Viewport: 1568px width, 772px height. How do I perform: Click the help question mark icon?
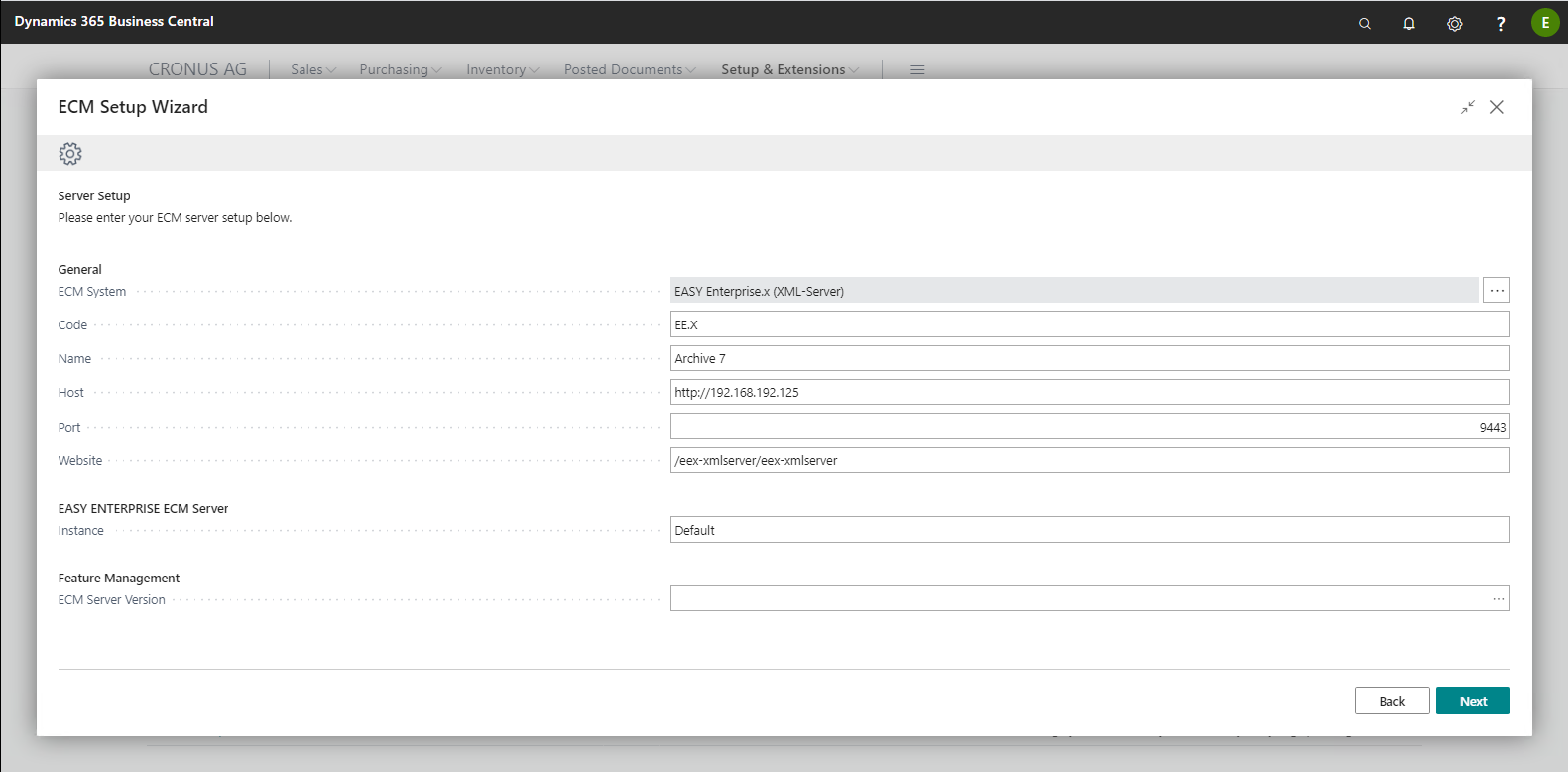(1500, 23)
